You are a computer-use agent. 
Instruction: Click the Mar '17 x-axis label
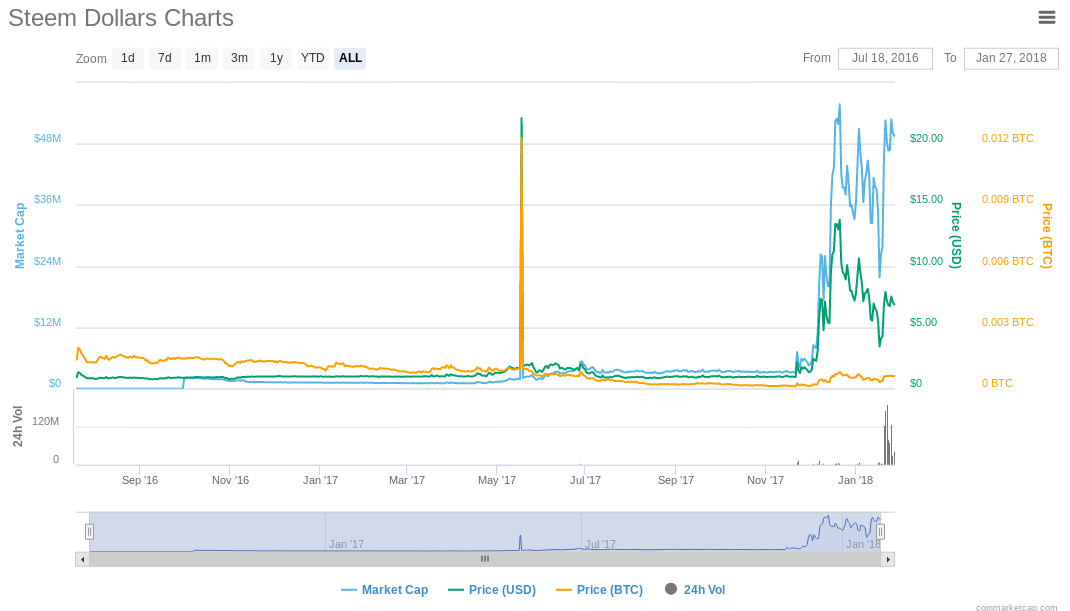point(407,481)
